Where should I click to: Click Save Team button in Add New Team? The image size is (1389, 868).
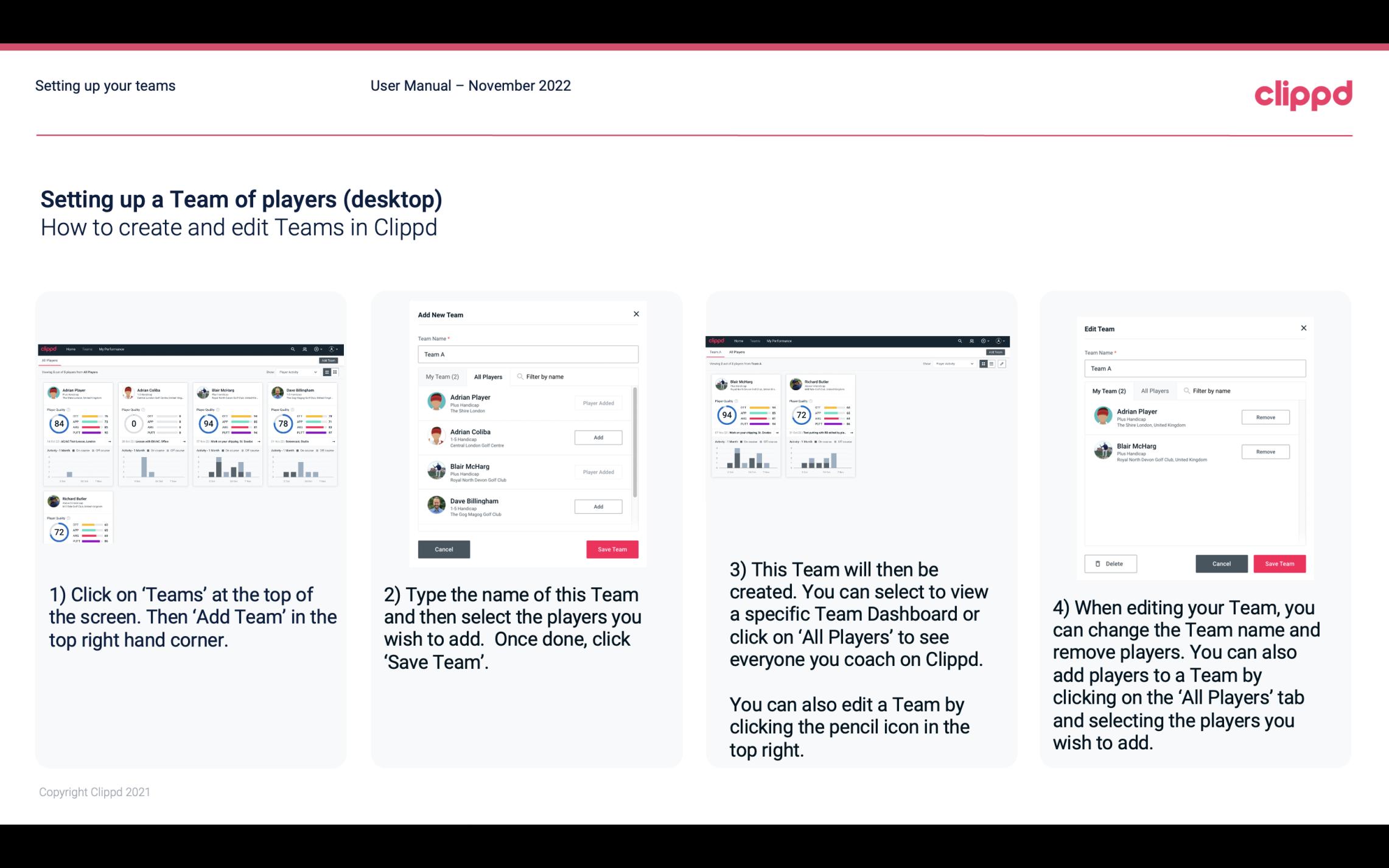tap(611, 548)
